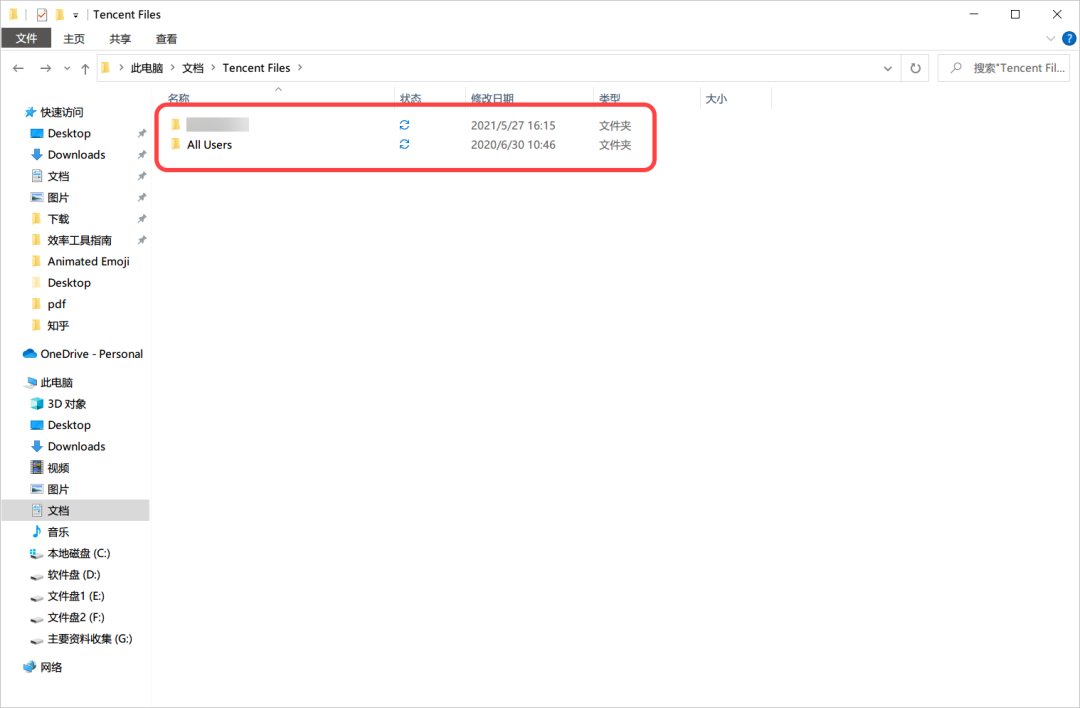Sort by the 名称 column header
This screenshot has width=1080, height=708.
click(178, 98)
